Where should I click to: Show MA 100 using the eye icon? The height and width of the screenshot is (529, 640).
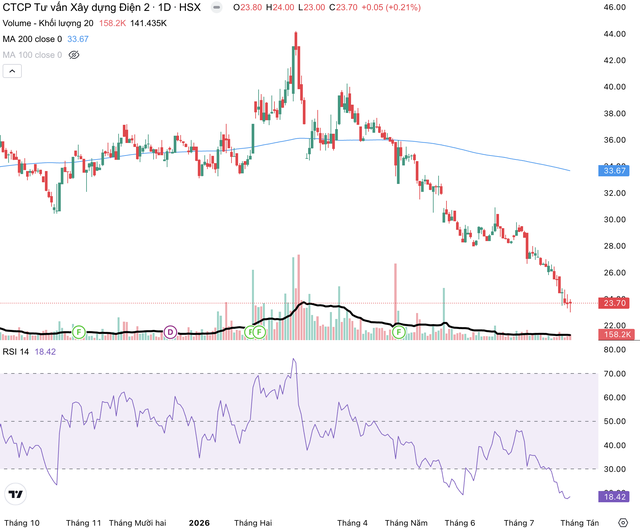tap(74, 55)
